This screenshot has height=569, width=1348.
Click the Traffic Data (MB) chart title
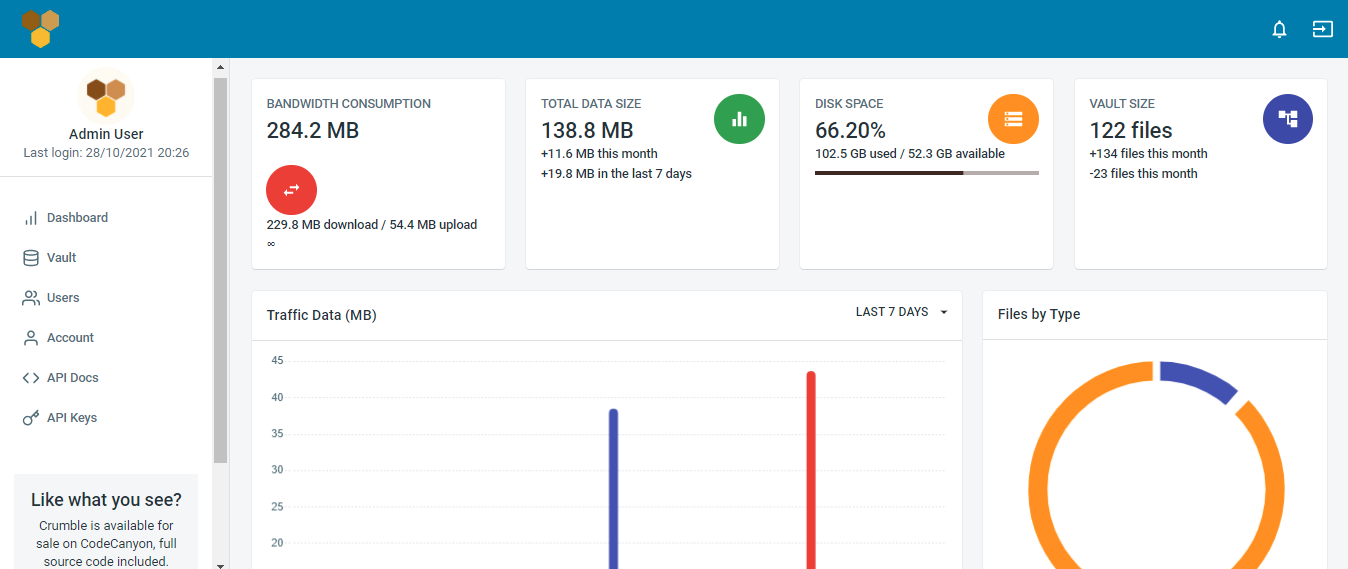coord(321,315)
